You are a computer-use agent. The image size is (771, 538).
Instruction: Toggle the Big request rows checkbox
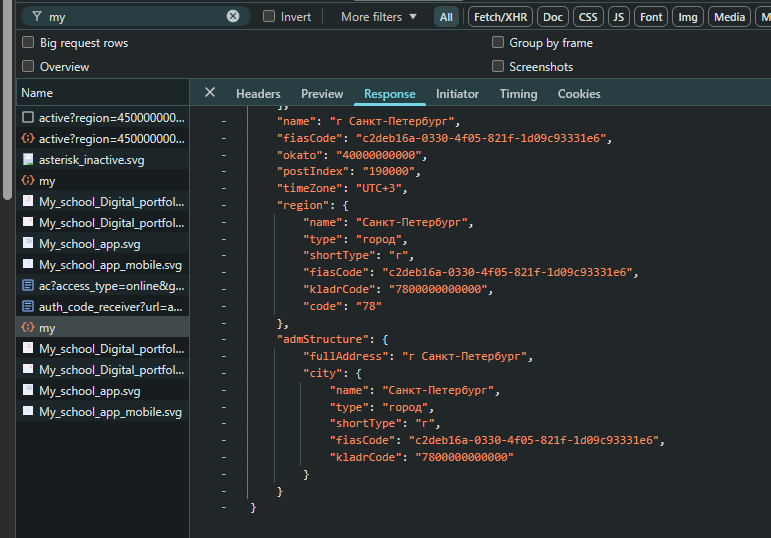[x=28, y=43]
